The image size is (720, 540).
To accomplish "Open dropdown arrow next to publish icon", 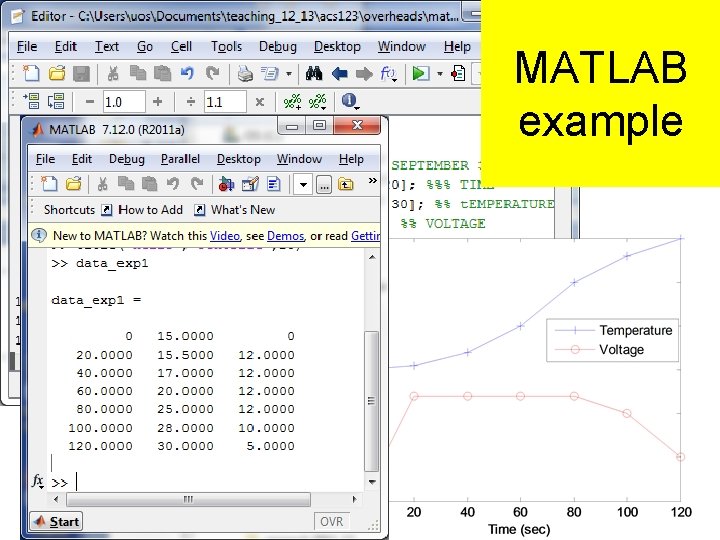I will [289, 74].
